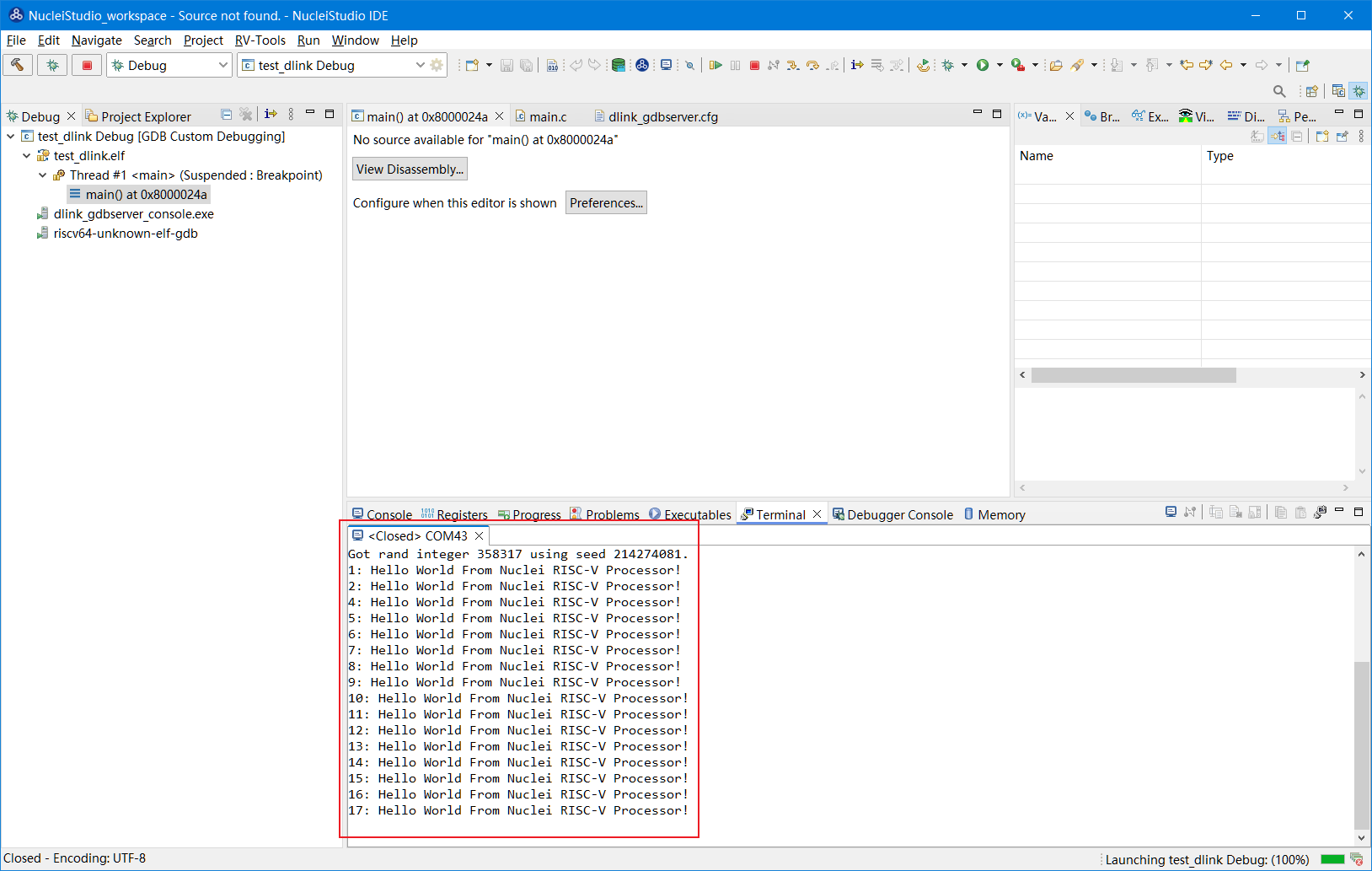Viewport: 1372px width, 871px height.
Task: Click the Step Into icon
Action: click(x=793, y=65)
